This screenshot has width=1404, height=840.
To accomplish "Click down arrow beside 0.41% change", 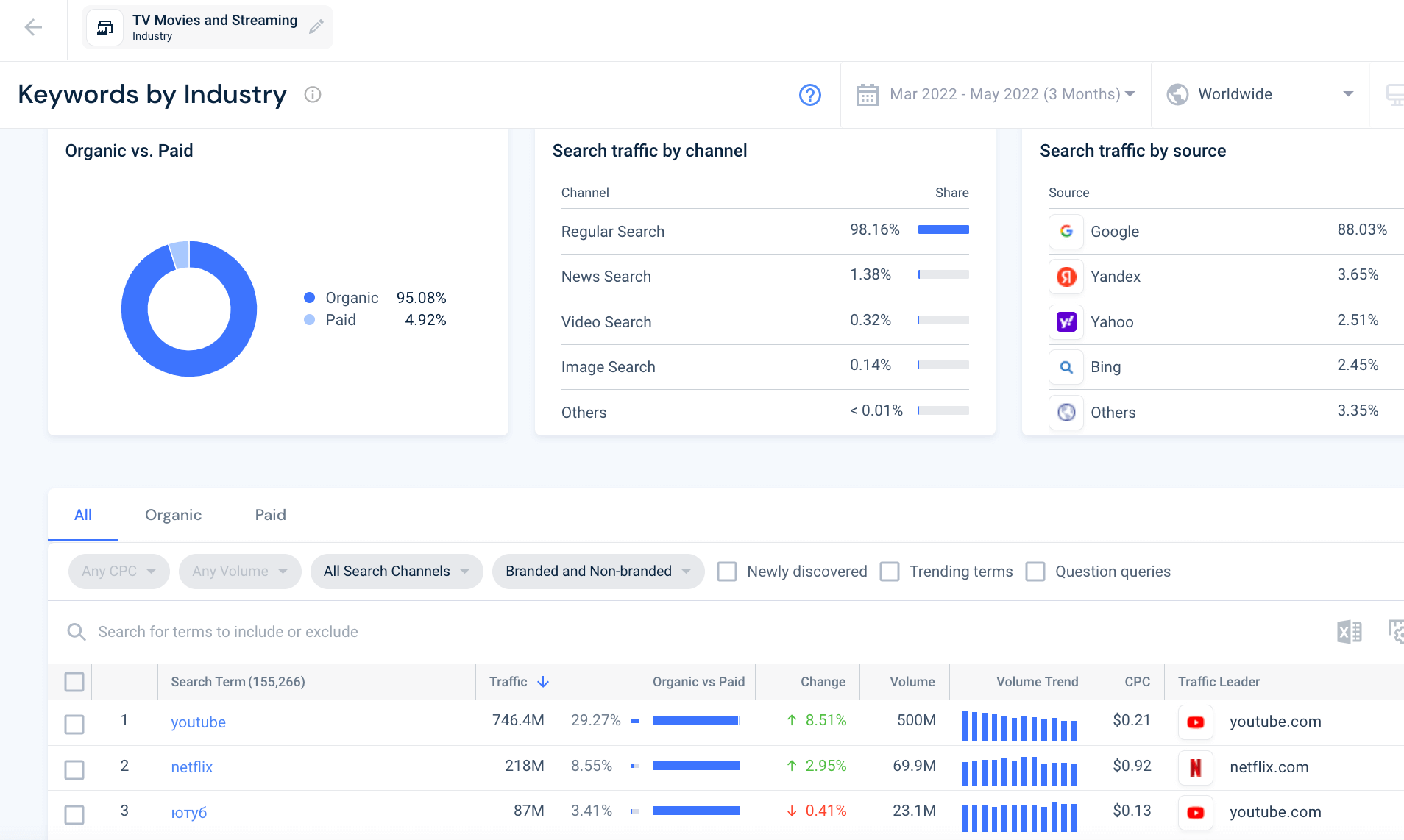I will click(792, 811).
